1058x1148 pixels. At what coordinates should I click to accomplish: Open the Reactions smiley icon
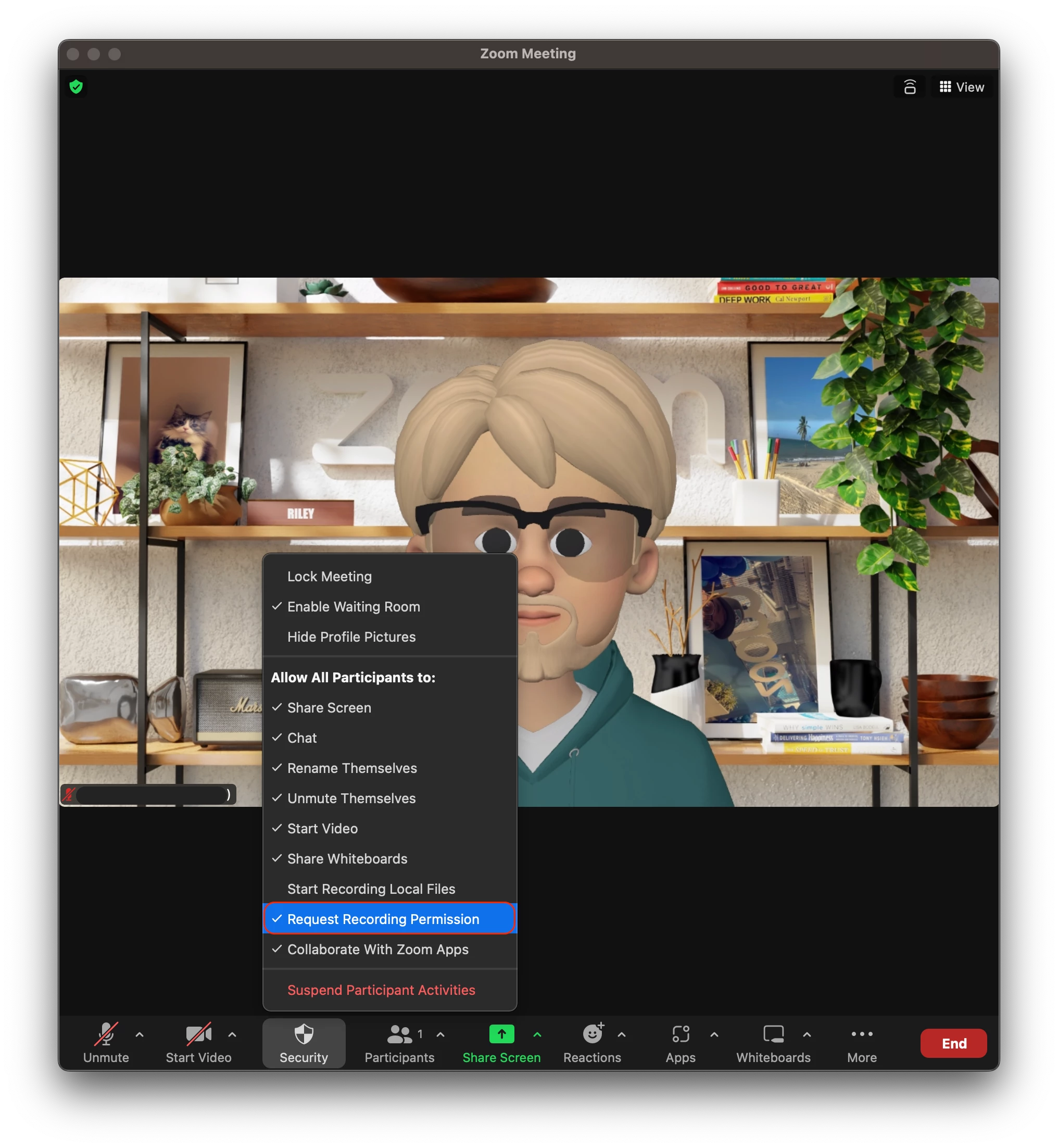point(593,1034)
